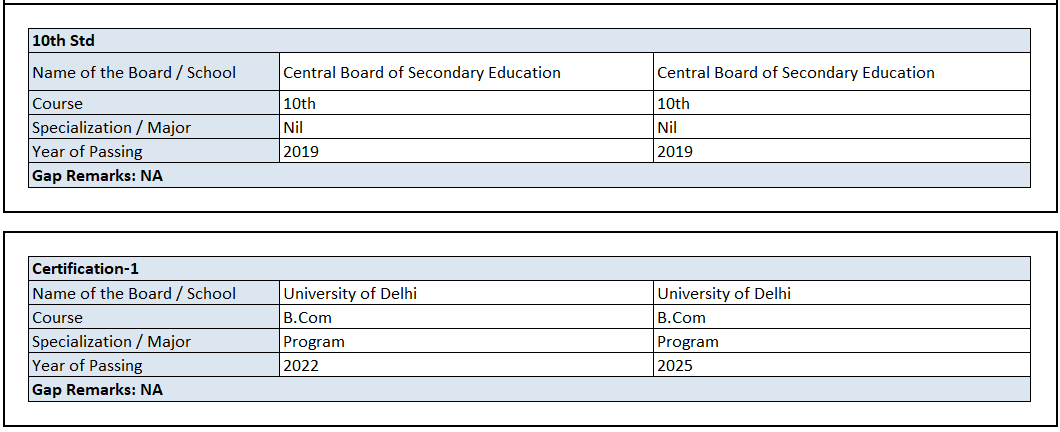This screenshot has height=432, width=1060.
Task: Select Course label in Certification-1 table
Action: point(58,317)
